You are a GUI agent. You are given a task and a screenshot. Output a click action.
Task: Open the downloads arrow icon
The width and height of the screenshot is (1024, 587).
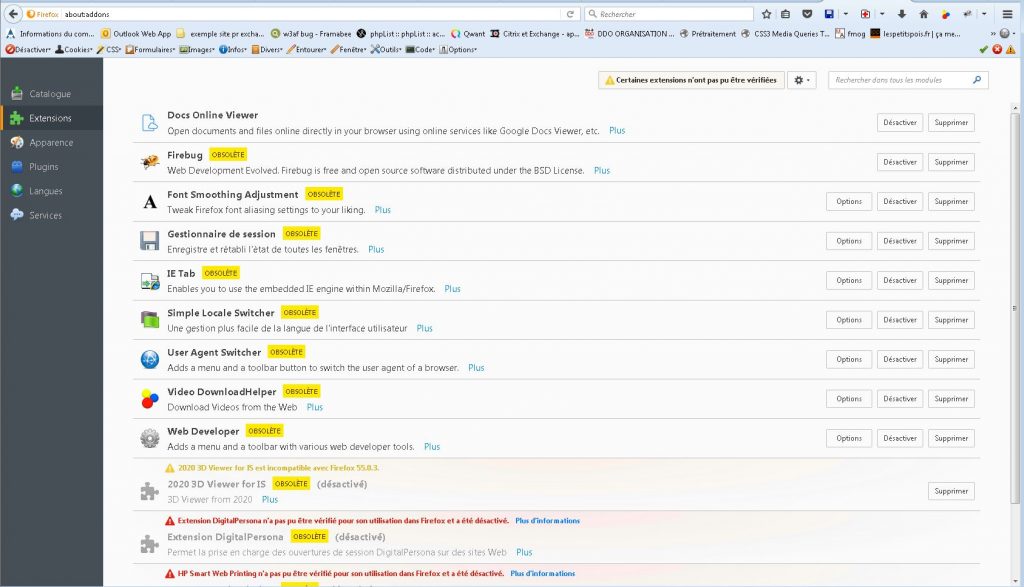pyautogui.click(x=902, y=14)
